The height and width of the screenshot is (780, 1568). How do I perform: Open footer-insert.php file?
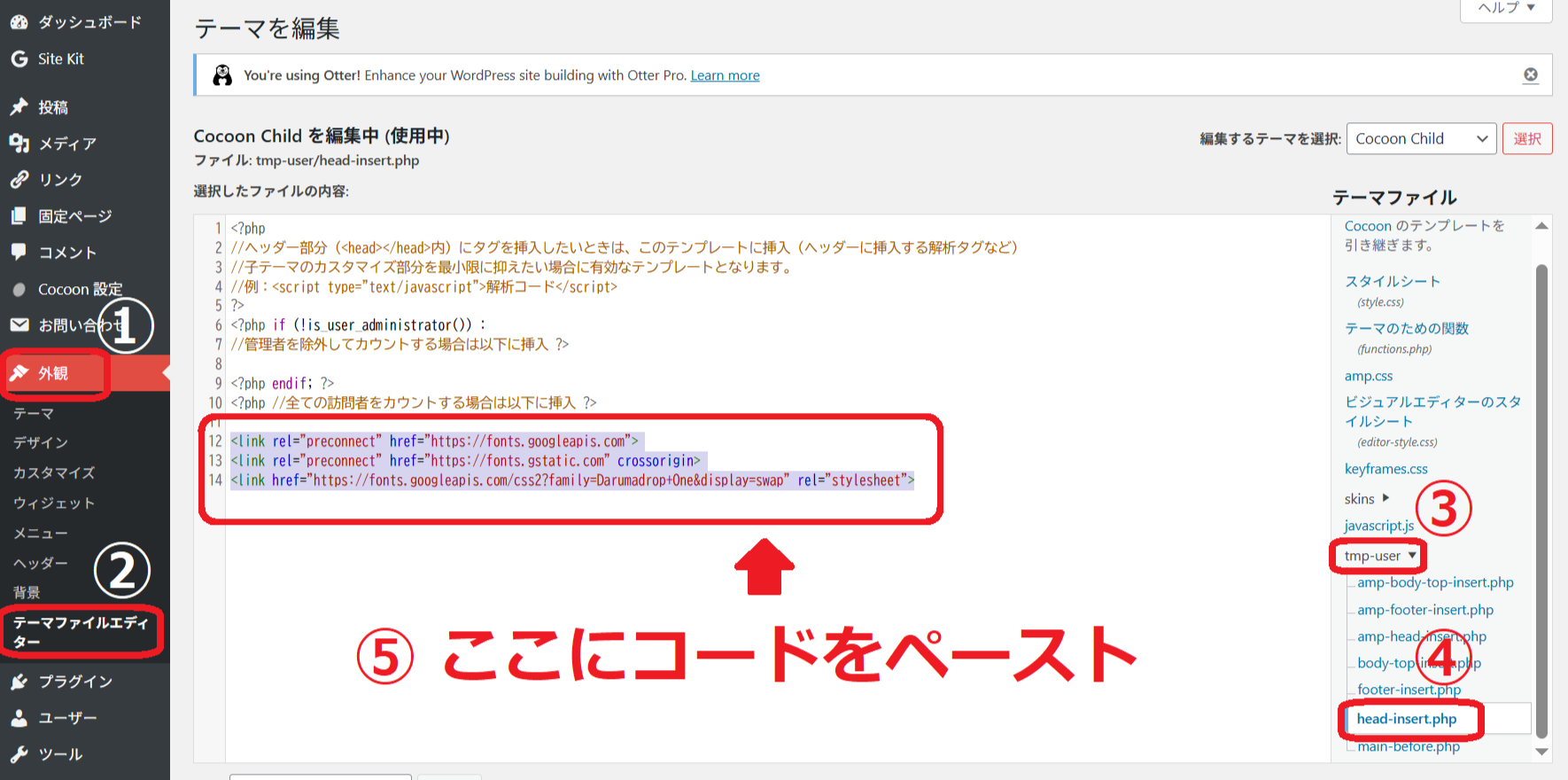[x=1409, y=690]
